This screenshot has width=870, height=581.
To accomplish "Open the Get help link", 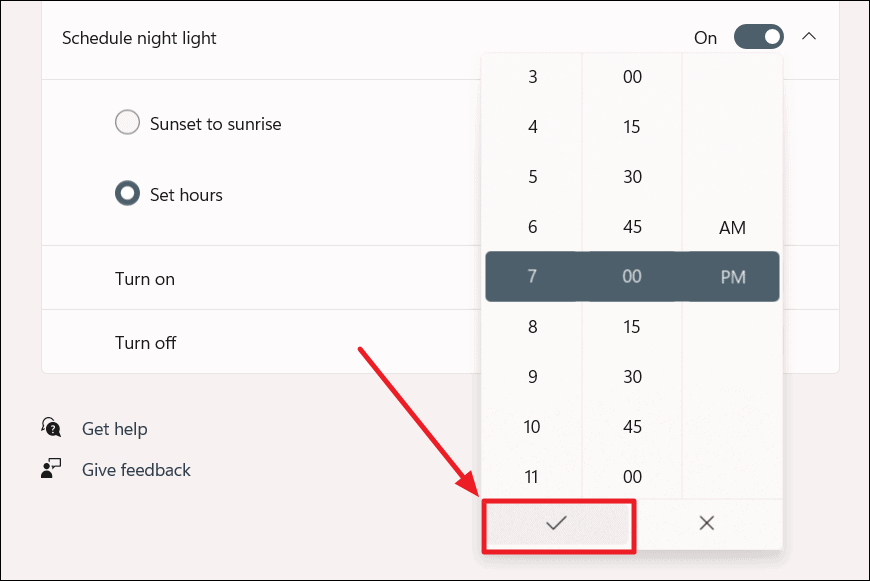I will (x=114, y=428).
